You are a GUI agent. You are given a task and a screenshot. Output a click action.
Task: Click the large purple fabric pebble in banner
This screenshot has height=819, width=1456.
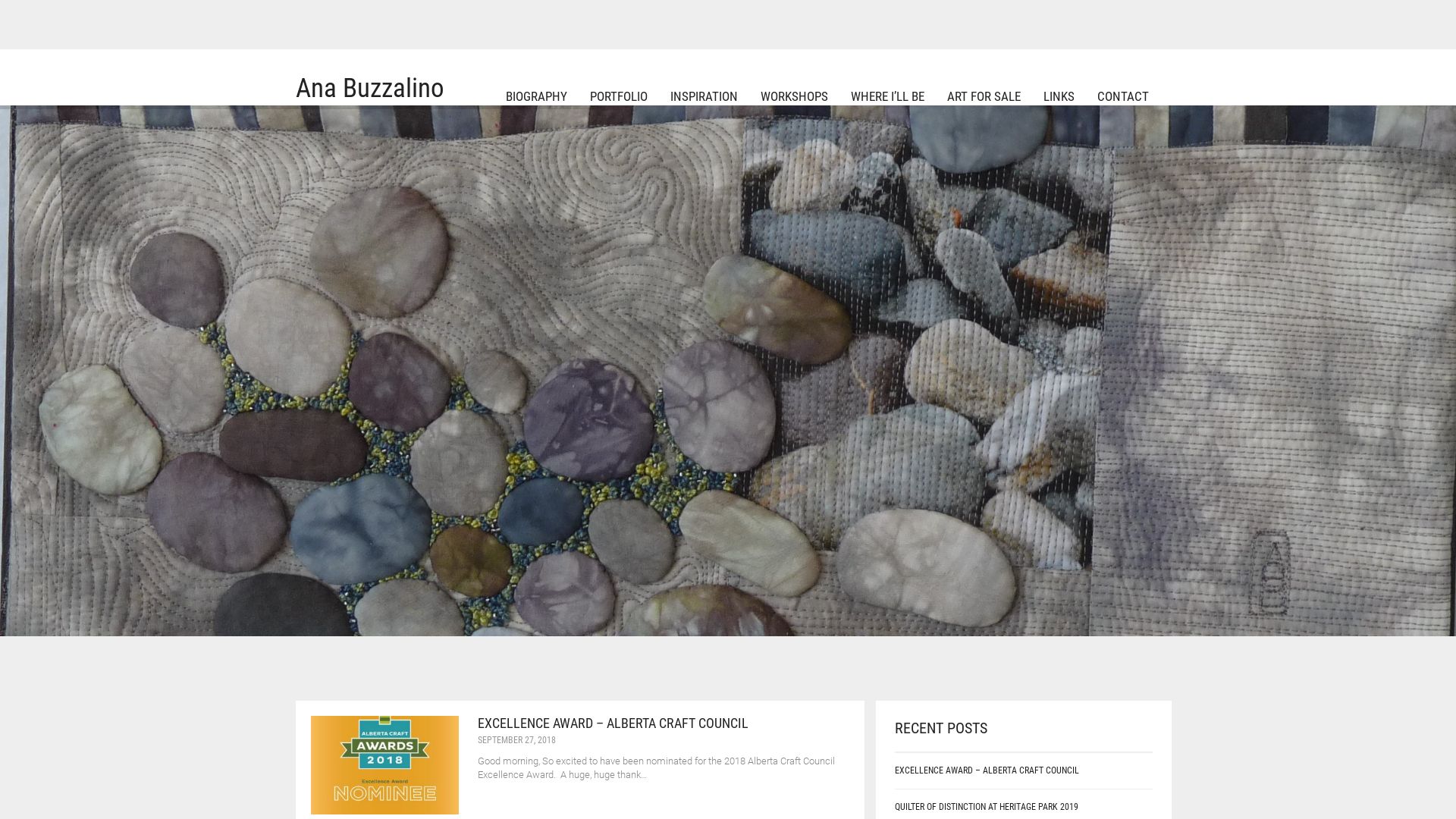click(x=588, y=419)
